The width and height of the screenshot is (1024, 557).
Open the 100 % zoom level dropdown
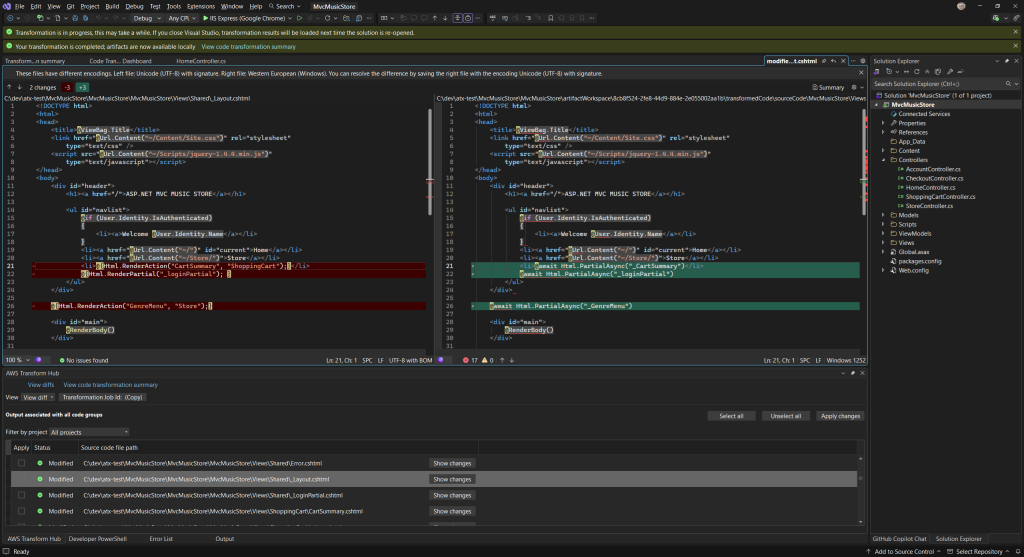[x=18, y=360]
